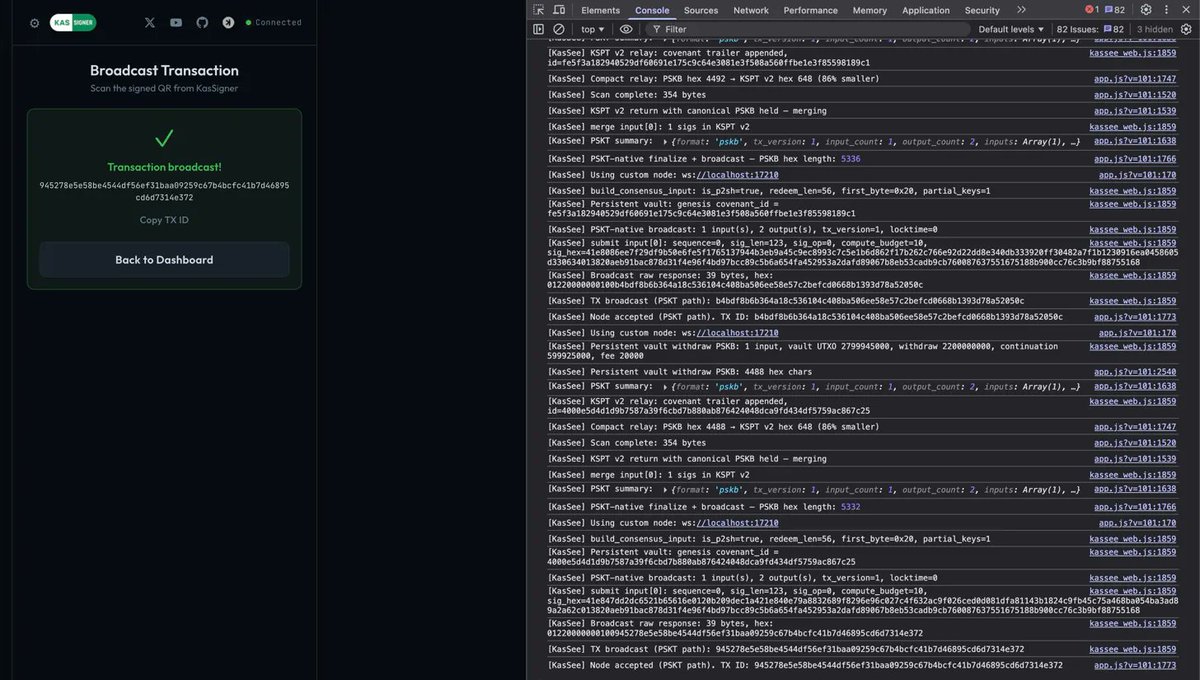The width and height of the screenshot is (1200, 680).
Task: Switch to the Elements tab
Action: tap(600, 10)
